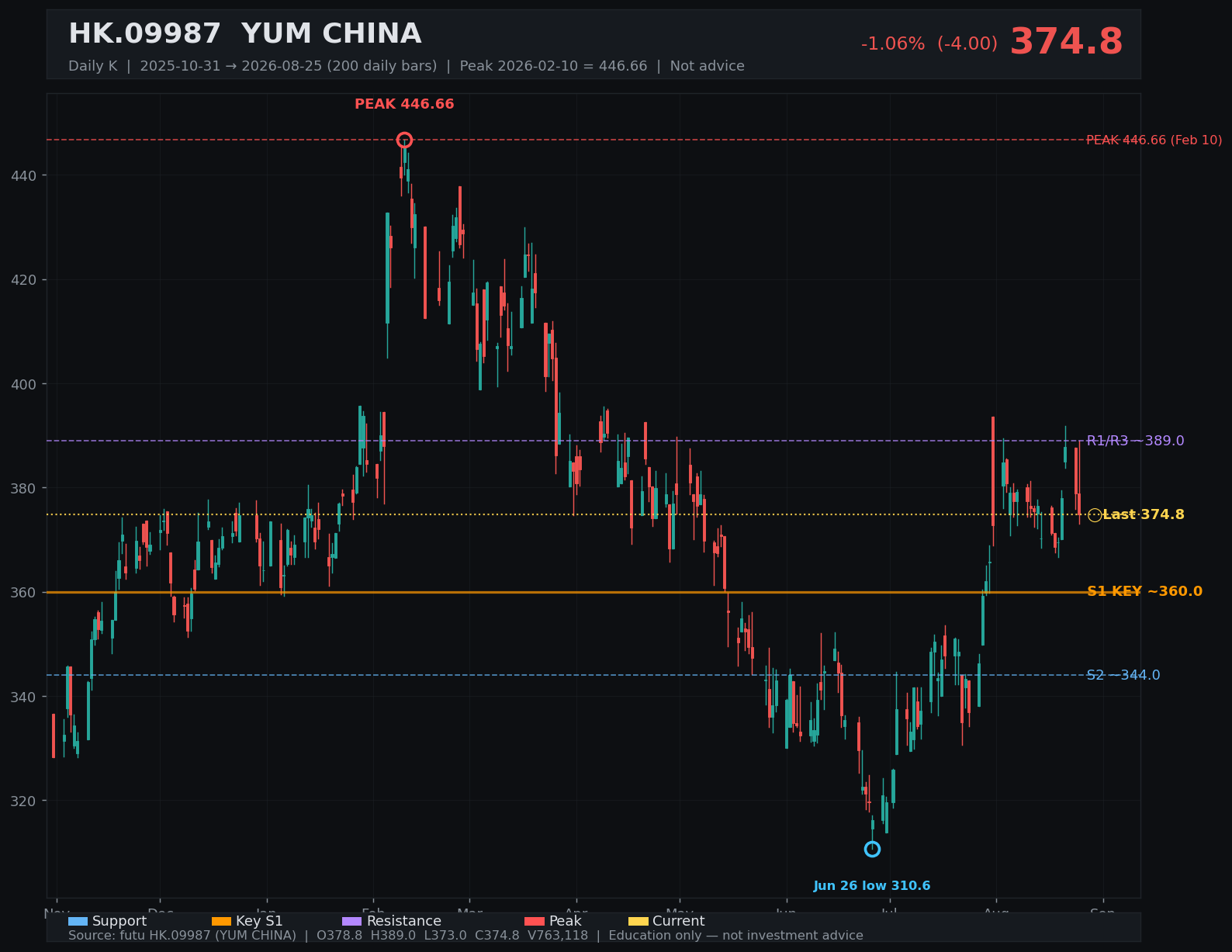This screenshot has width=1232, height=952.
Task: Click the 360 y-axis tick label
Action: click(x=23, y=593)
